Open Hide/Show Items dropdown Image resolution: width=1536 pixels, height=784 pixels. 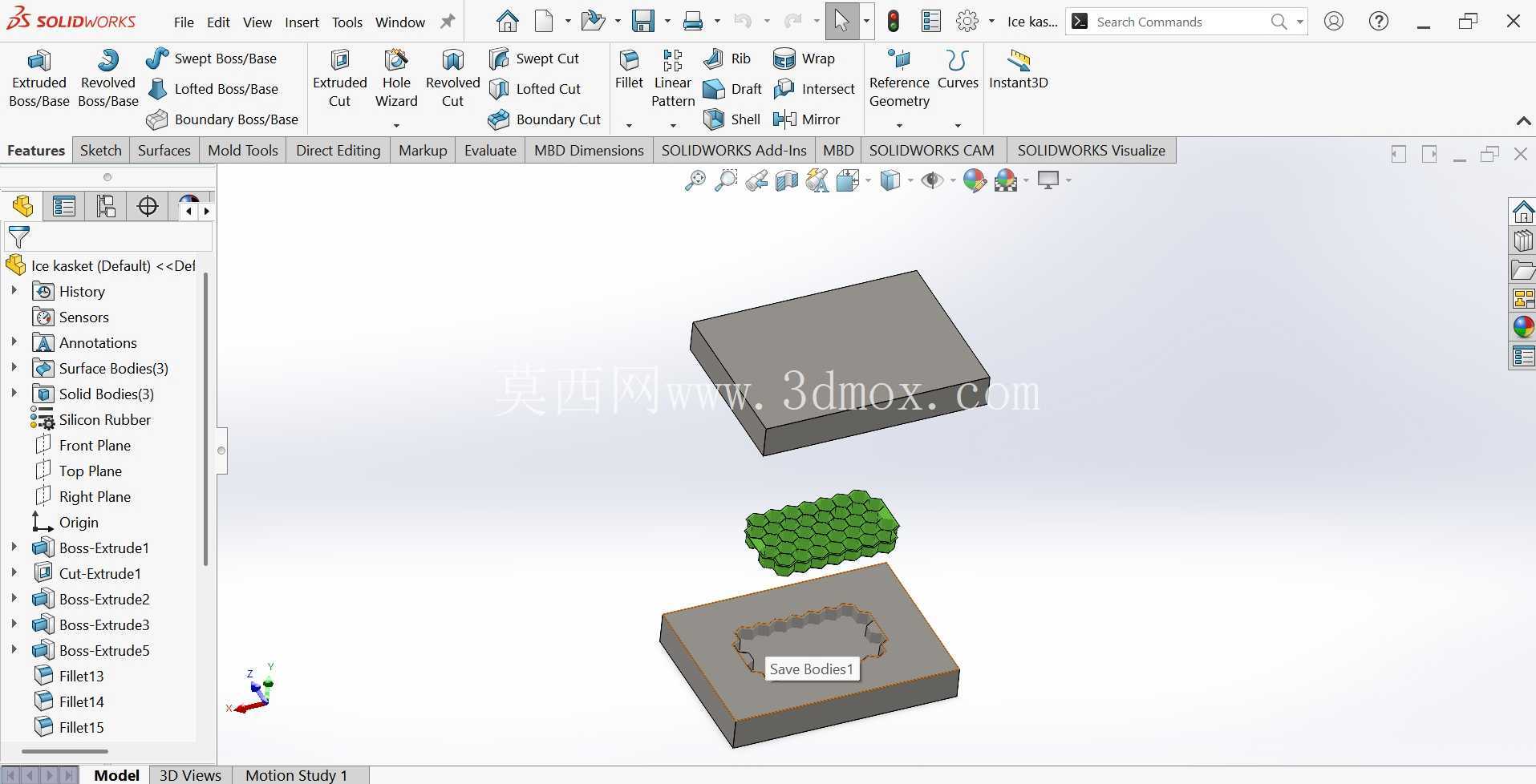[x=953, y=180]
